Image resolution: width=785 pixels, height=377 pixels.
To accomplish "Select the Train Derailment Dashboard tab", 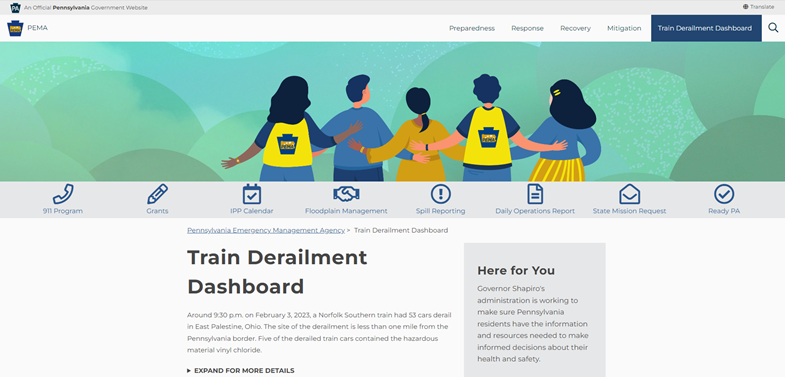I will click(706, 28).
